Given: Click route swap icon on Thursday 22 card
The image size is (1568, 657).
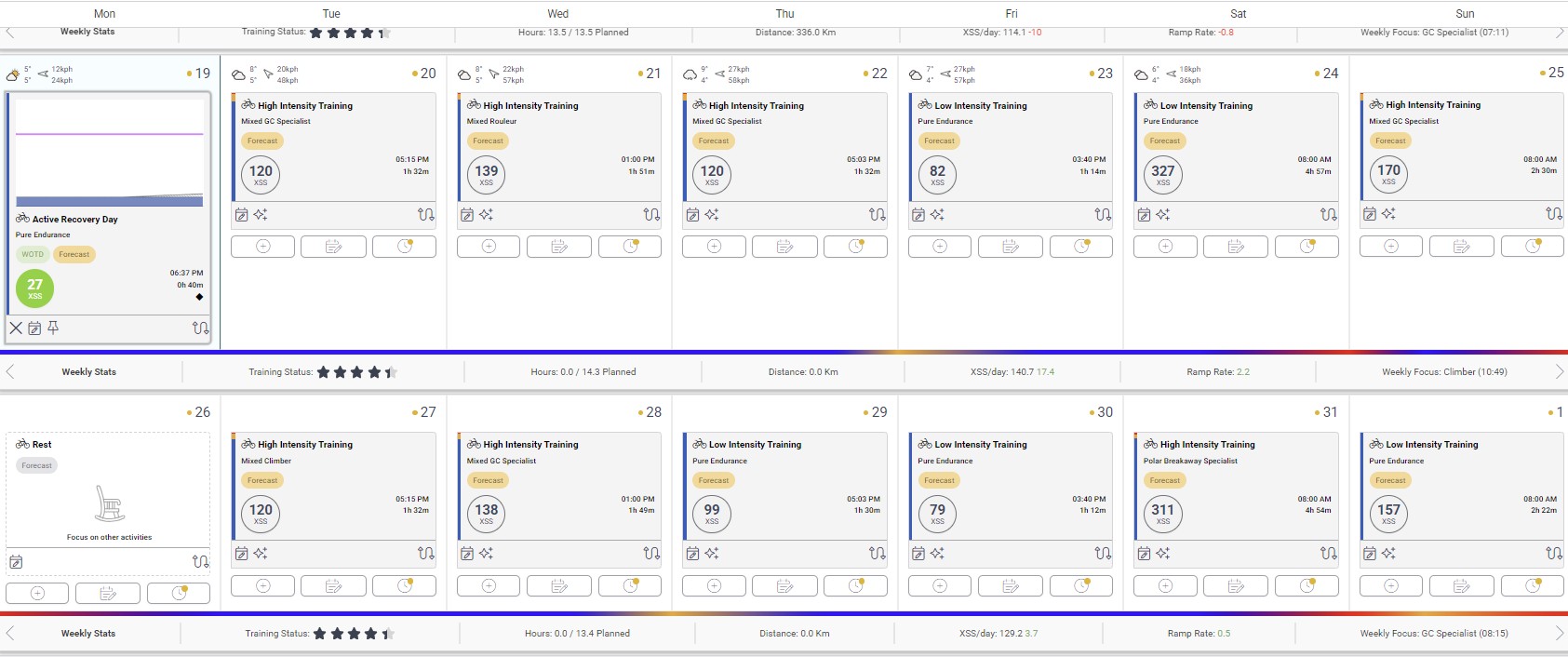Looking at the screenshot, I should pyautogui.click(x=877, y=215).
